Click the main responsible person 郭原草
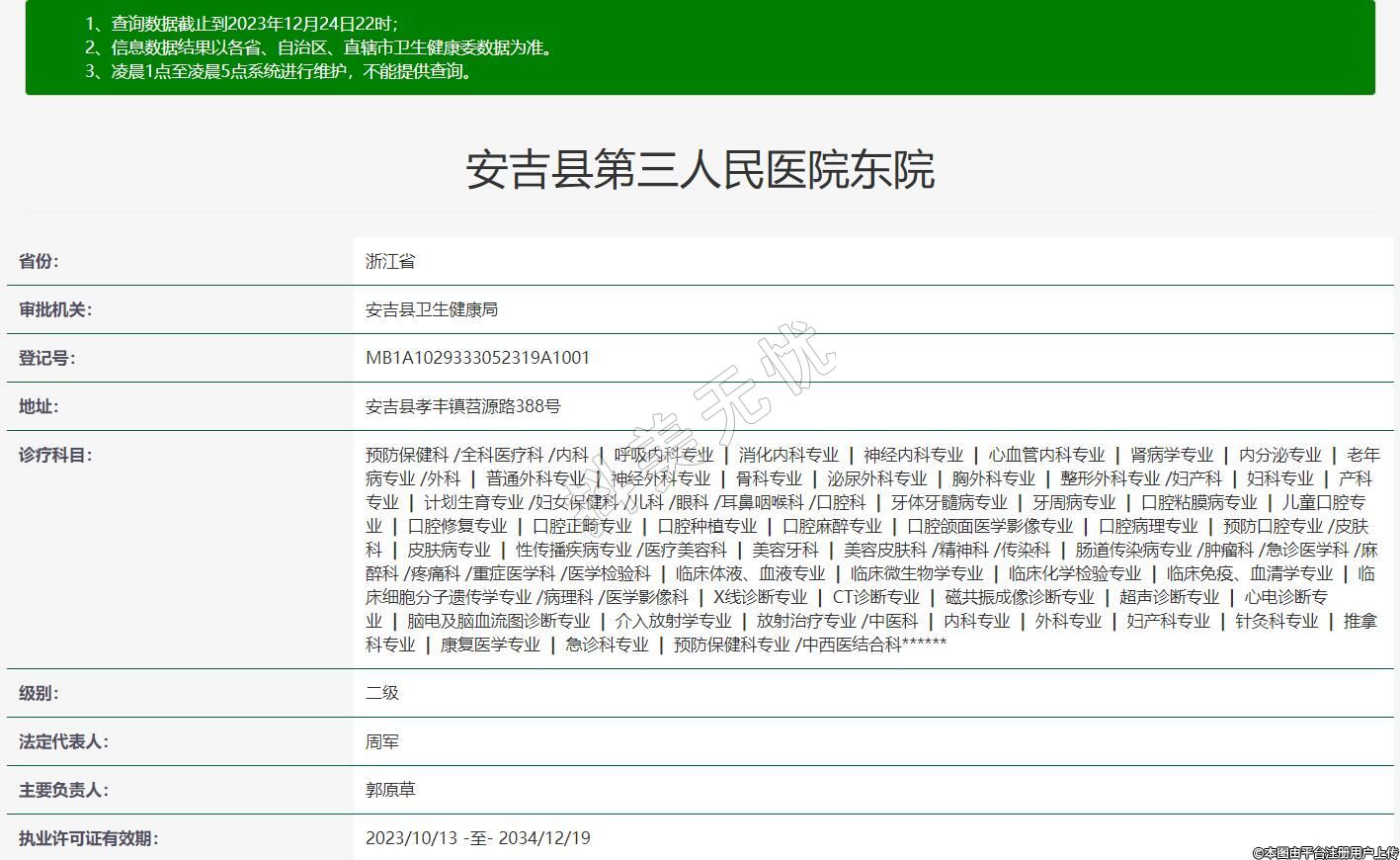 point(390,790)
